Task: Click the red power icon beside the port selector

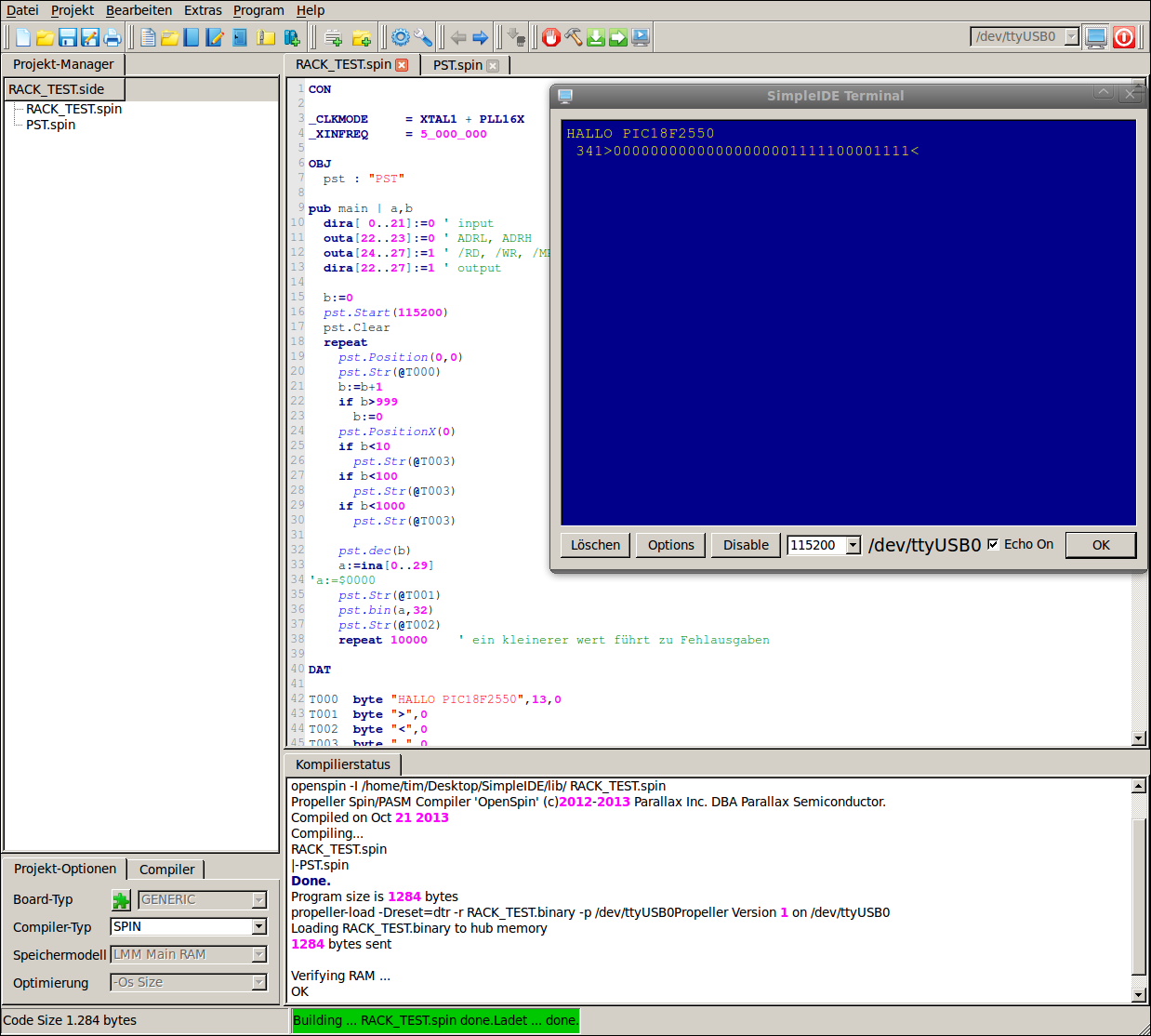Action: (1124, 37)
